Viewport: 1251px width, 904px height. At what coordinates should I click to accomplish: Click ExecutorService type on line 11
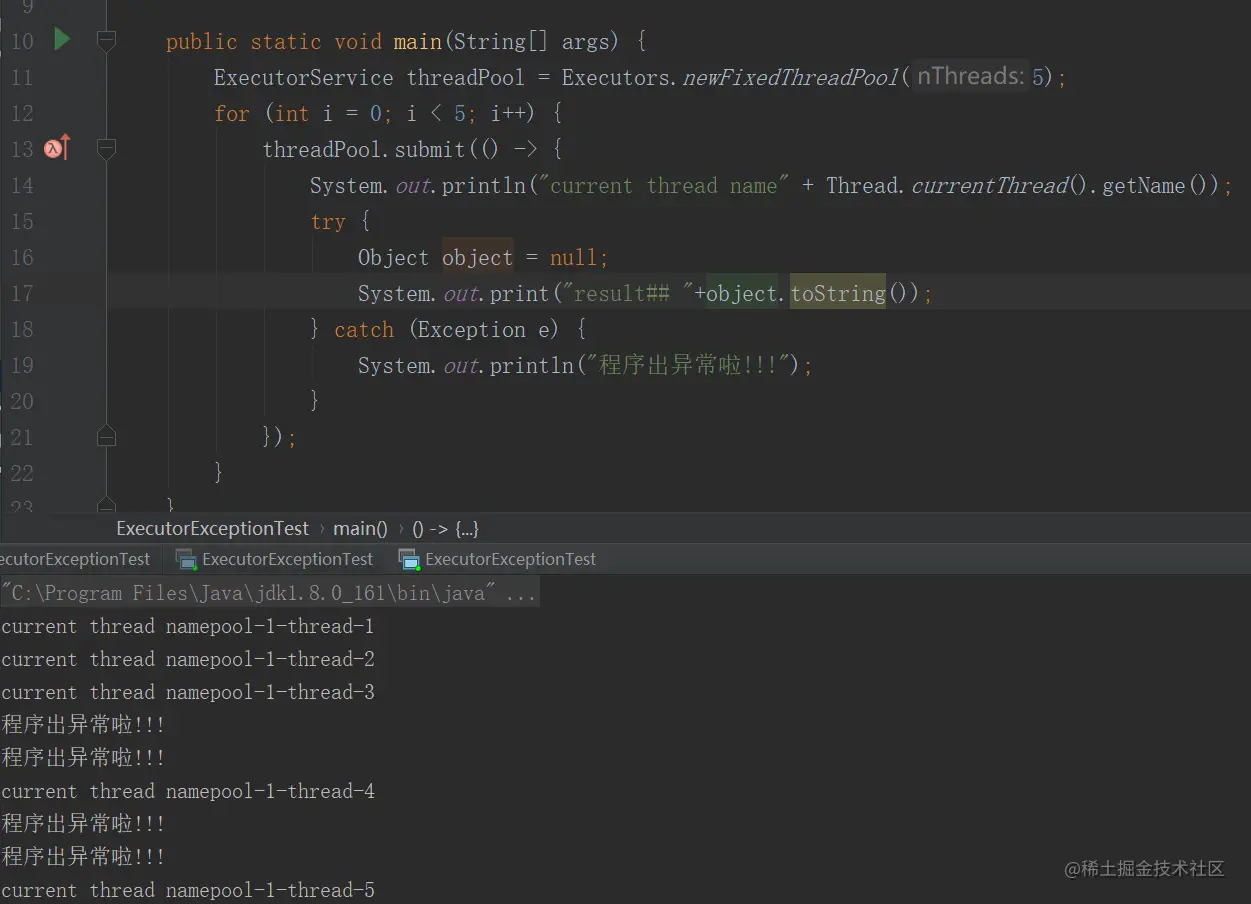point(303,77)
